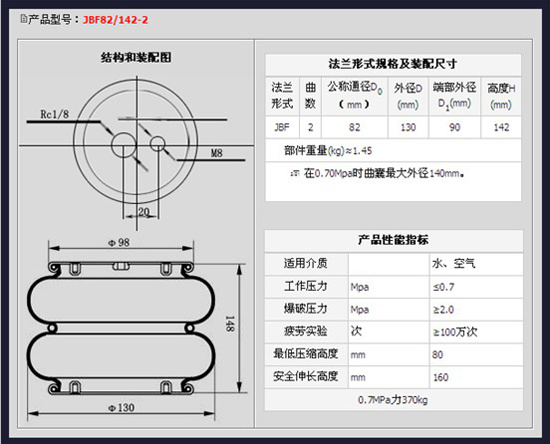Click the small document icon beside 产品型号
550x444 pixels.
point(24,19)
